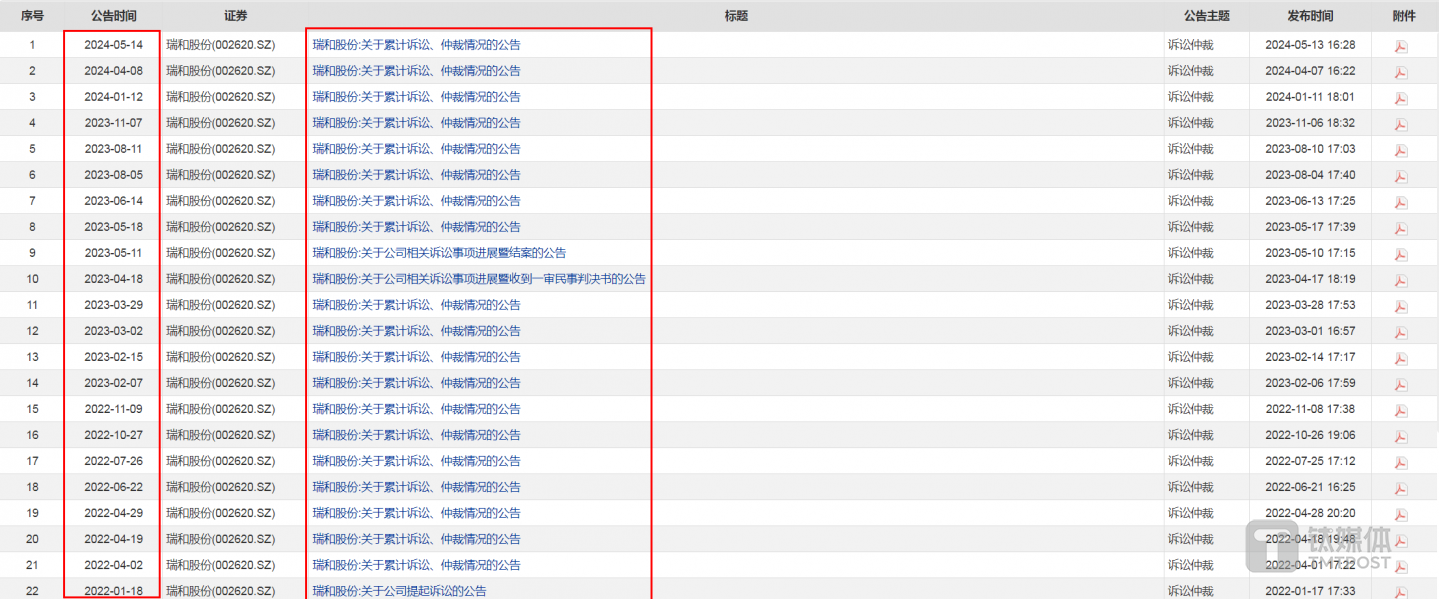Open the 2024-05-14 累计诉讼、仲裁情况 announcement title
The height and width of the screenshot is (599, 1439).
click(x=416, y=45)
